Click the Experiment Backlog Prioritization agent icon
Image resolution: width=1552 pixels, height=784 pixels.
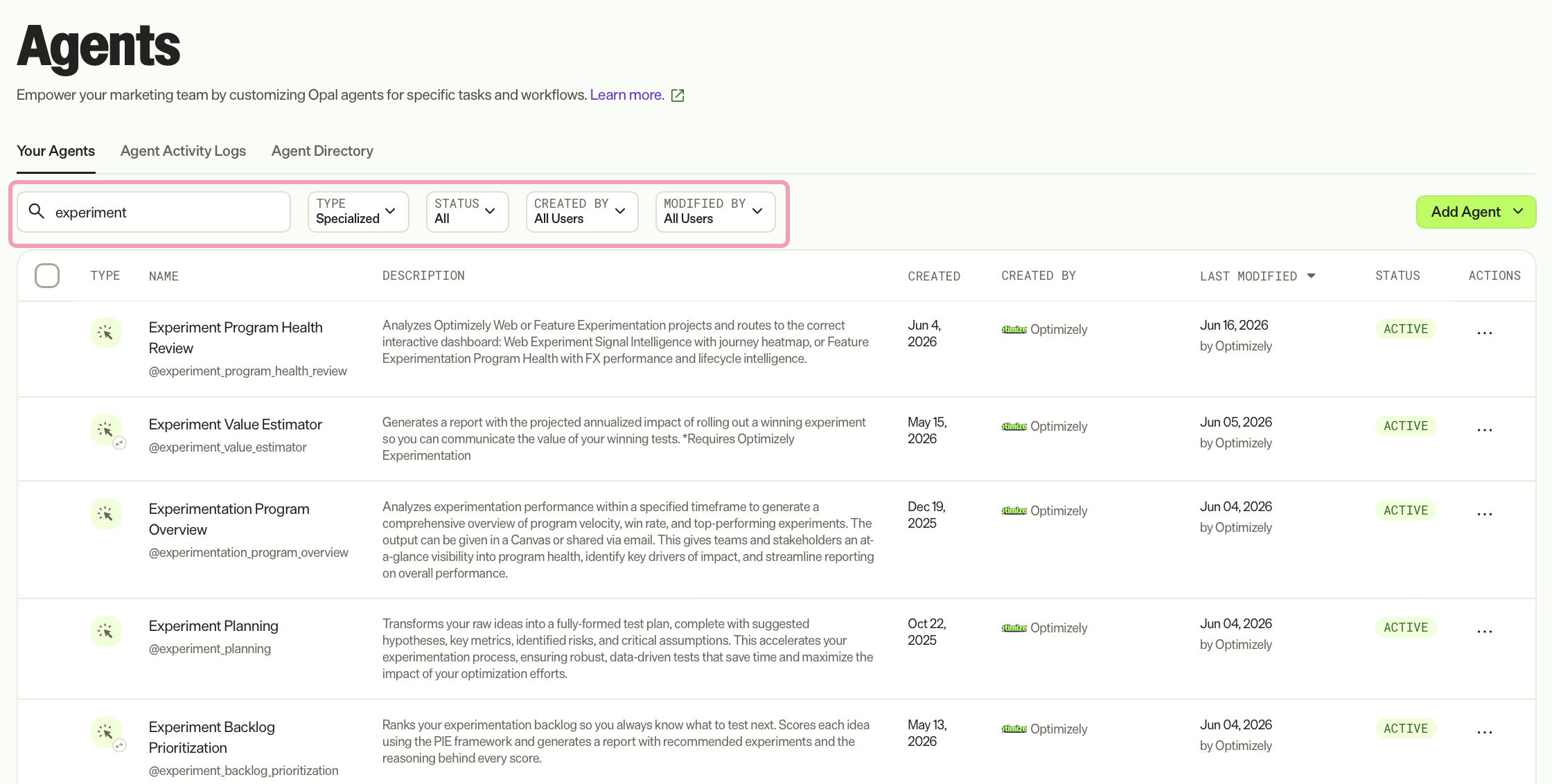pos(106,732)
